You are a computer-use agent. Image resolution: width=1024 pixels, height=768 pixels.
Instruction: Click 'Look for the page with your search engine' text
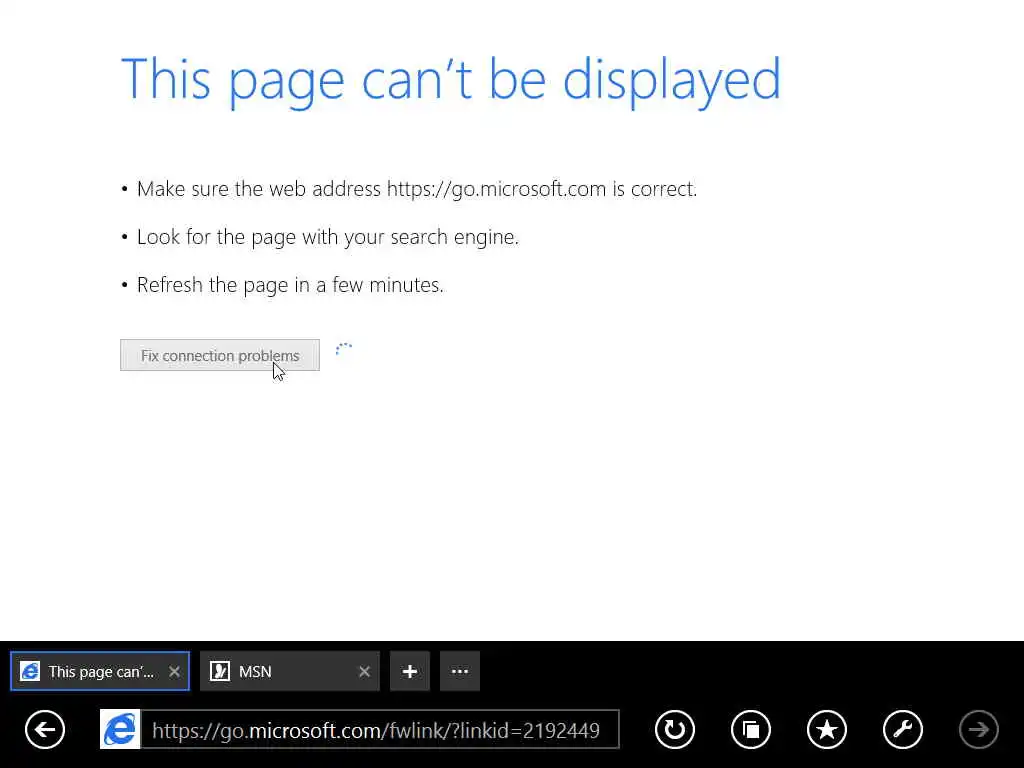327,237
